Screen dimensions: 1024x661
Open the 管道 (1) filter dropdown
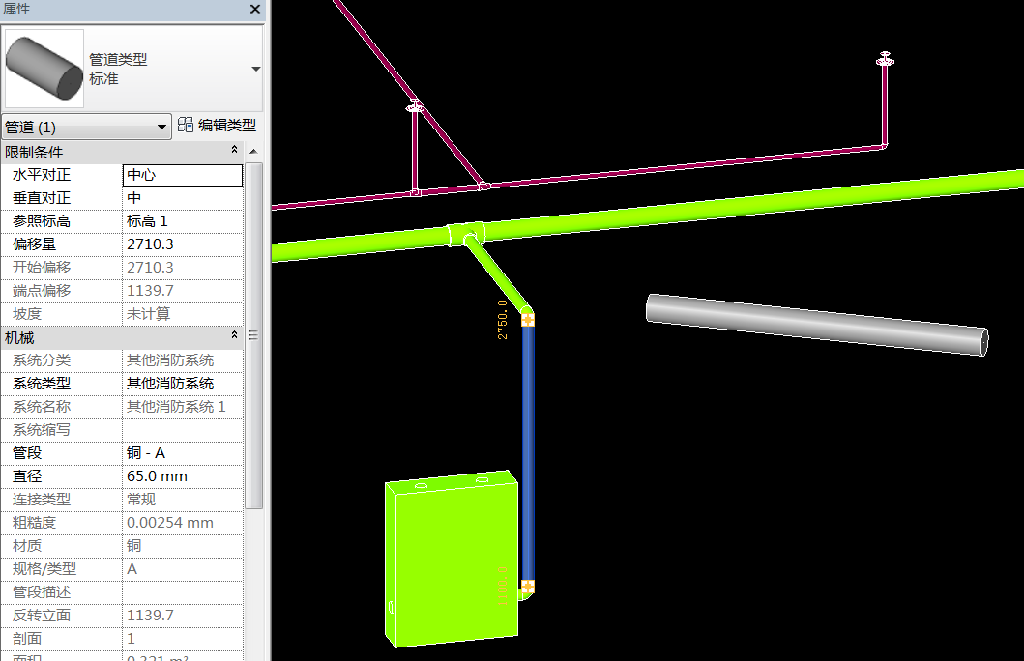click(86, 127)
